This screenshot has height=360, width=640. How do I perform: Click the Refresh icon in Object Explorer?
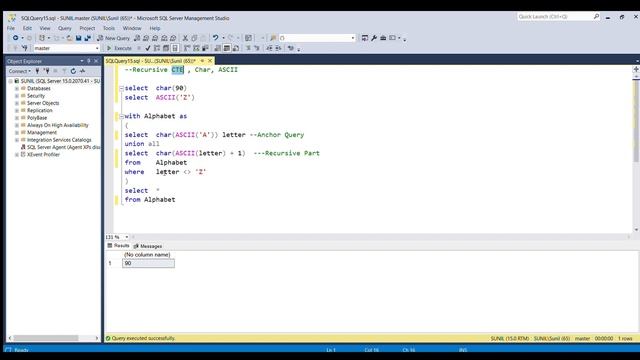pyautogui.click(x=73, y=71)
